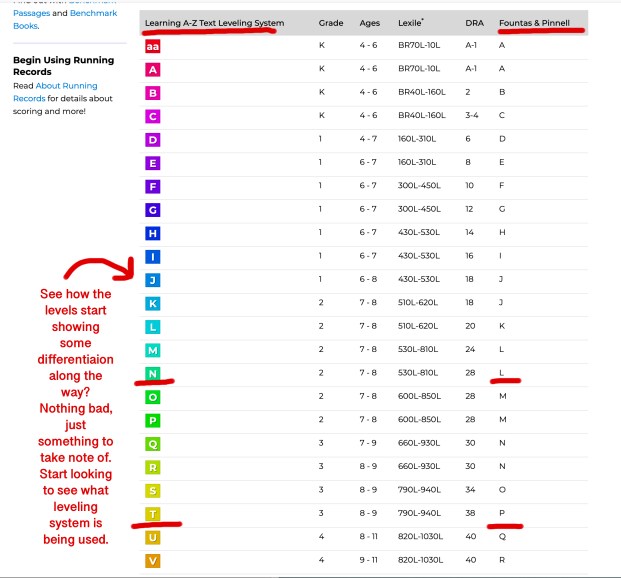Screen dimensions: 621x578
Task: Open the level V orange badge
Action: (152, 560)
